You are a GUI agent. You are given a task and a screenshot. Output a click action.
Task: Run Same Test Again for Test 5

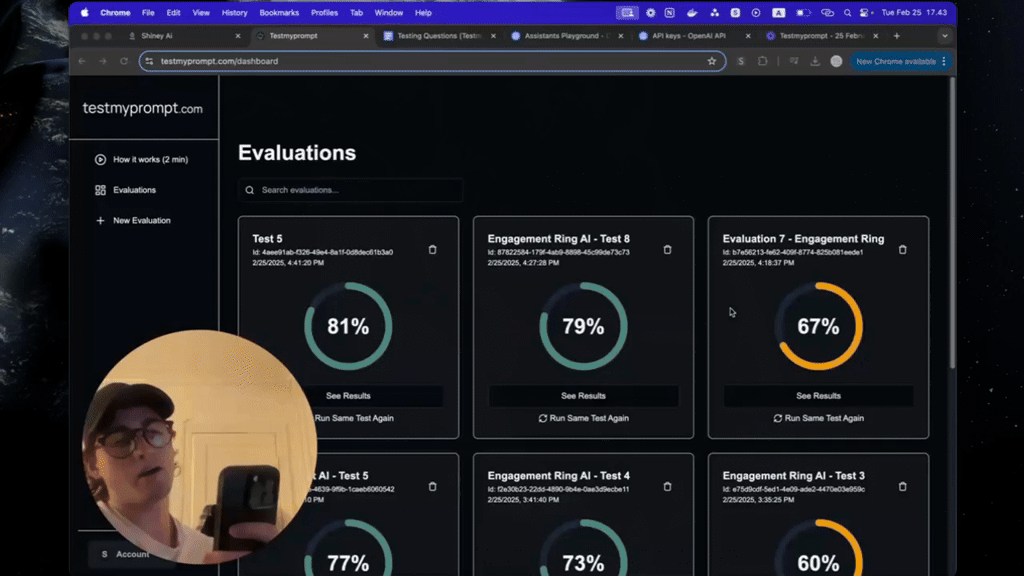tap(354, 418)
